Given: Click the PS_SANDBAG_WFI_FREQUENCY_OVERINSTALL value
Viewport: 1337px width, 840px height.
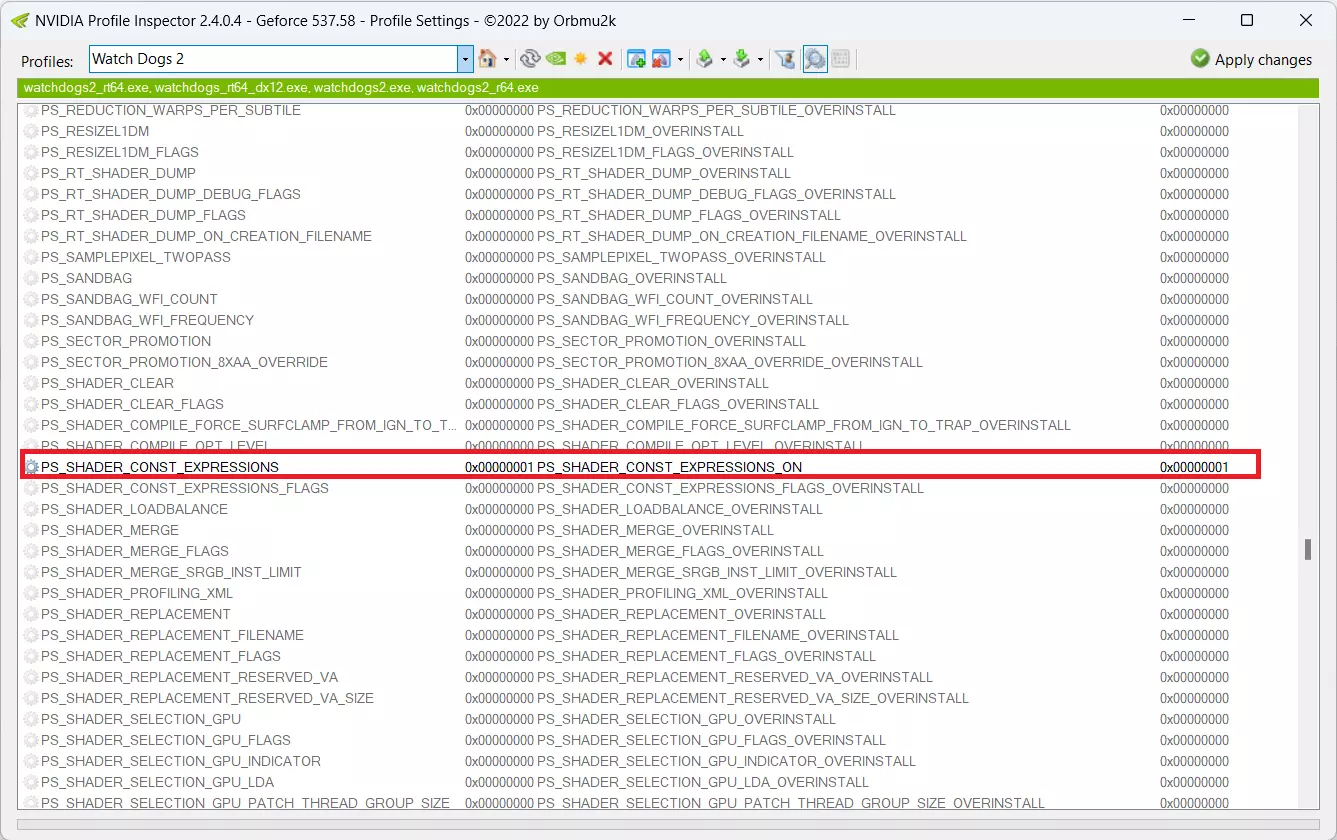Looking at the screenshot, I should point(693,320).
